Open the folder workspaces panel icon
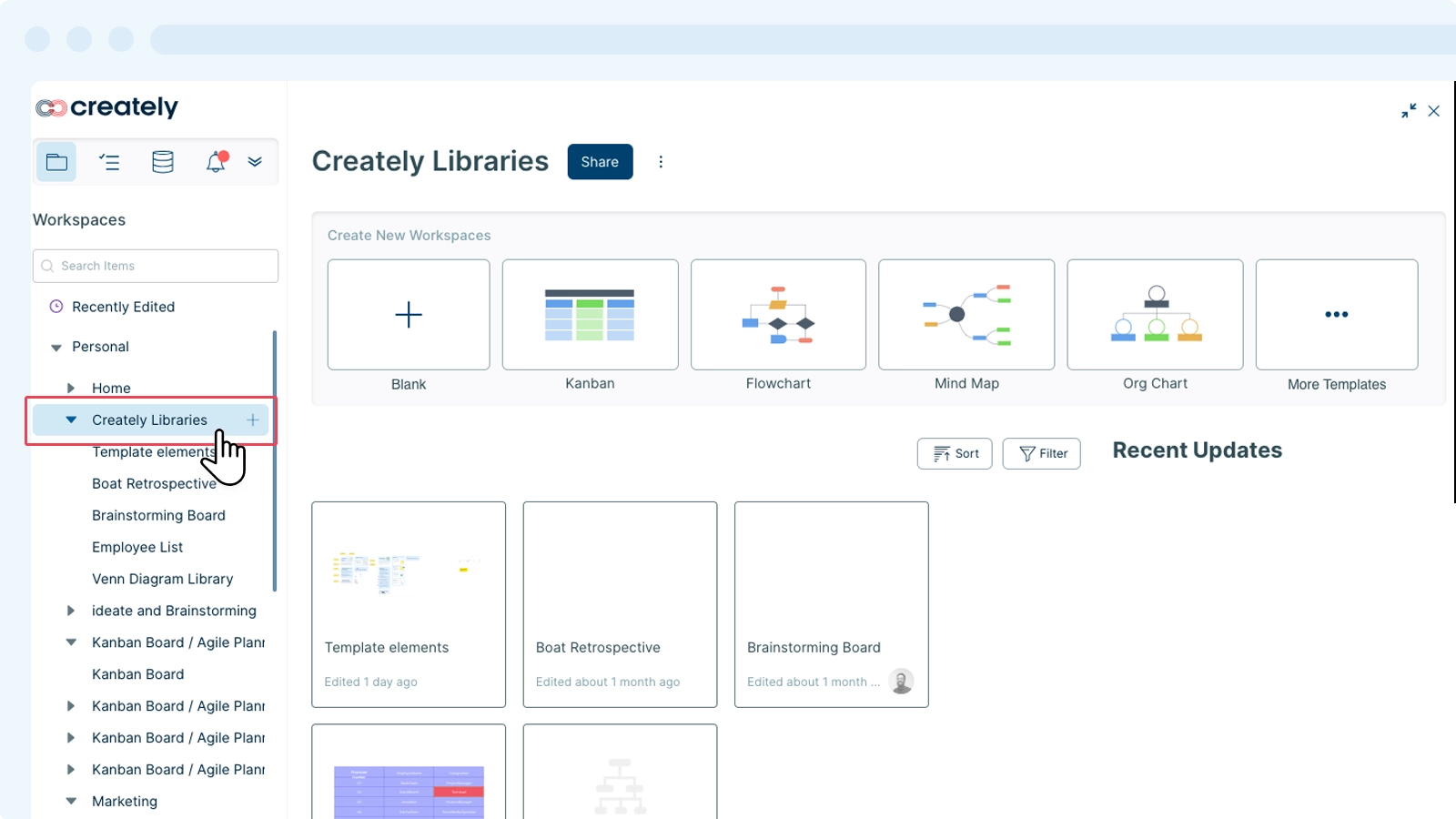This screenshot has height=819, width=1456. pos(56,162)
